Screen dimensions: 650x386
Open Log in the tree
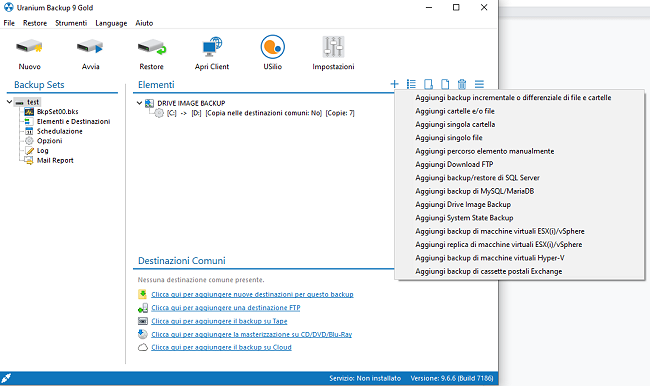42,151
